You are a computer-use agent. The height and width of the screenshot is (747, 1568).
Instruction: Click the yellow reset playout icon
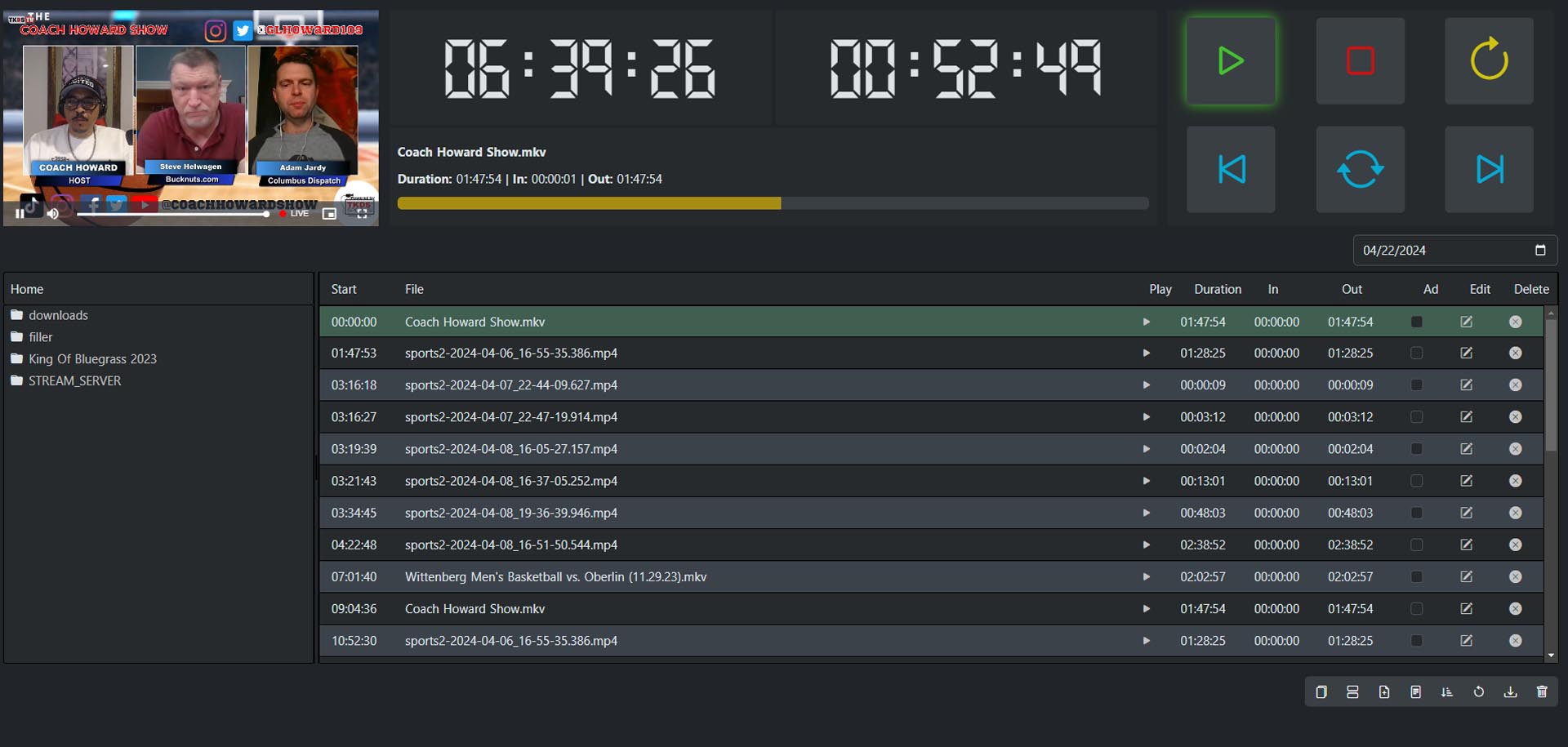tap(1488, 61)
